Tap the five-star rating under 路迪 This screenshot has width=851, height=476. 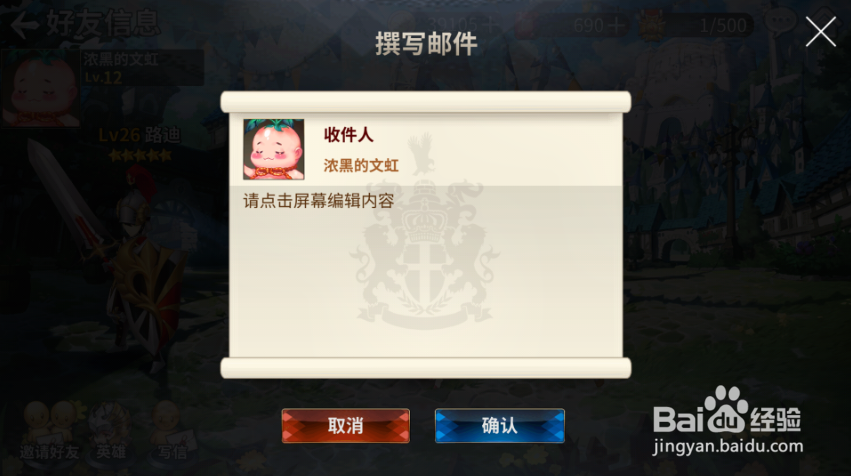(139, 156)
